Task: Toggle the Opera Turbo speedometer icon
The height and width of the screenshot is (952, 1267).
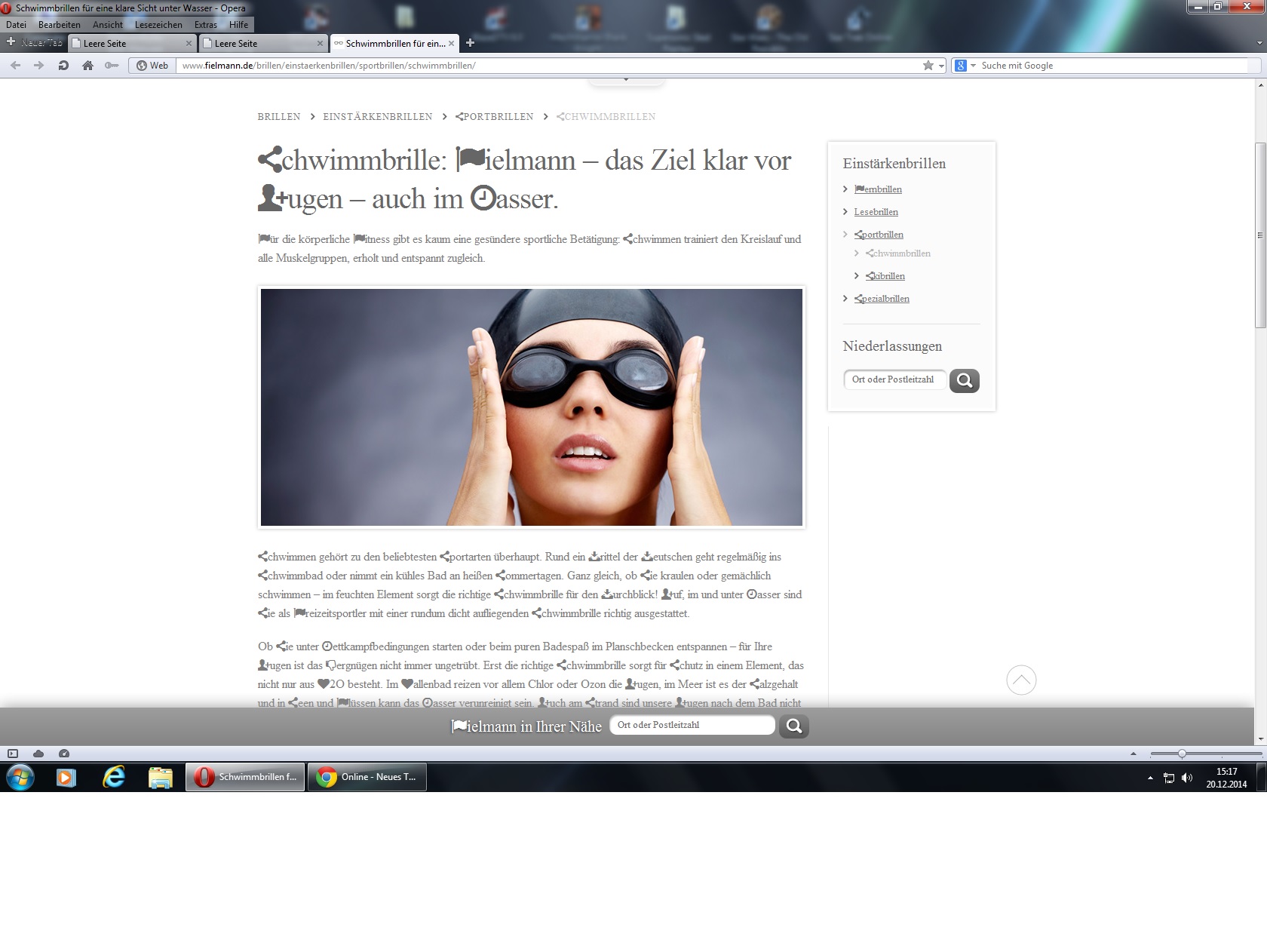Action: 64,754
